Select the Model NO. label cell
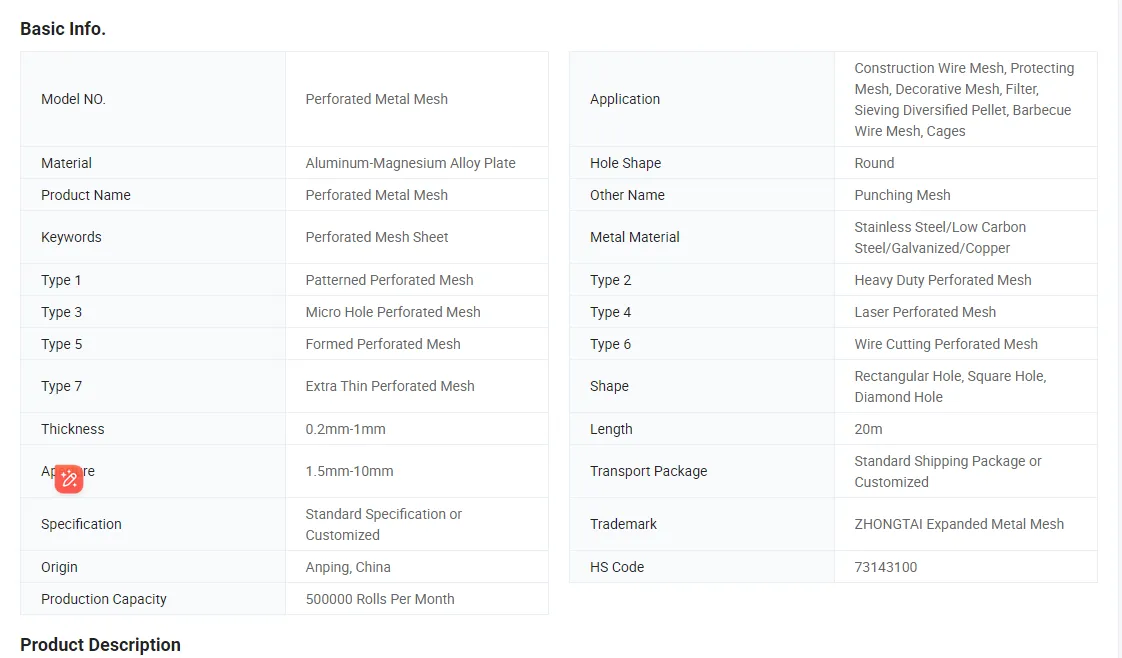 (x=153, y=99)
